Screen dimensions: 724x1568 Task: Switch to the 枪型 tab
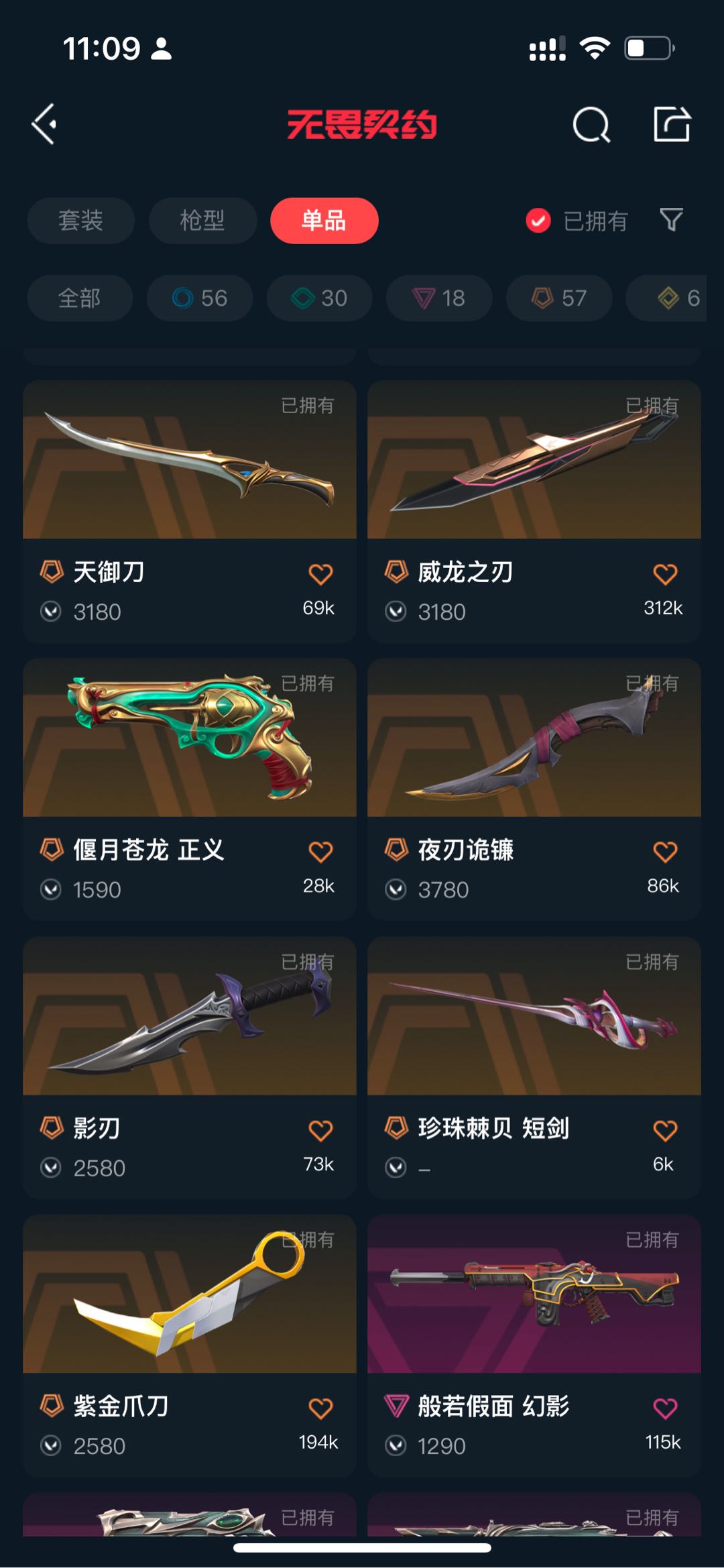202,220
